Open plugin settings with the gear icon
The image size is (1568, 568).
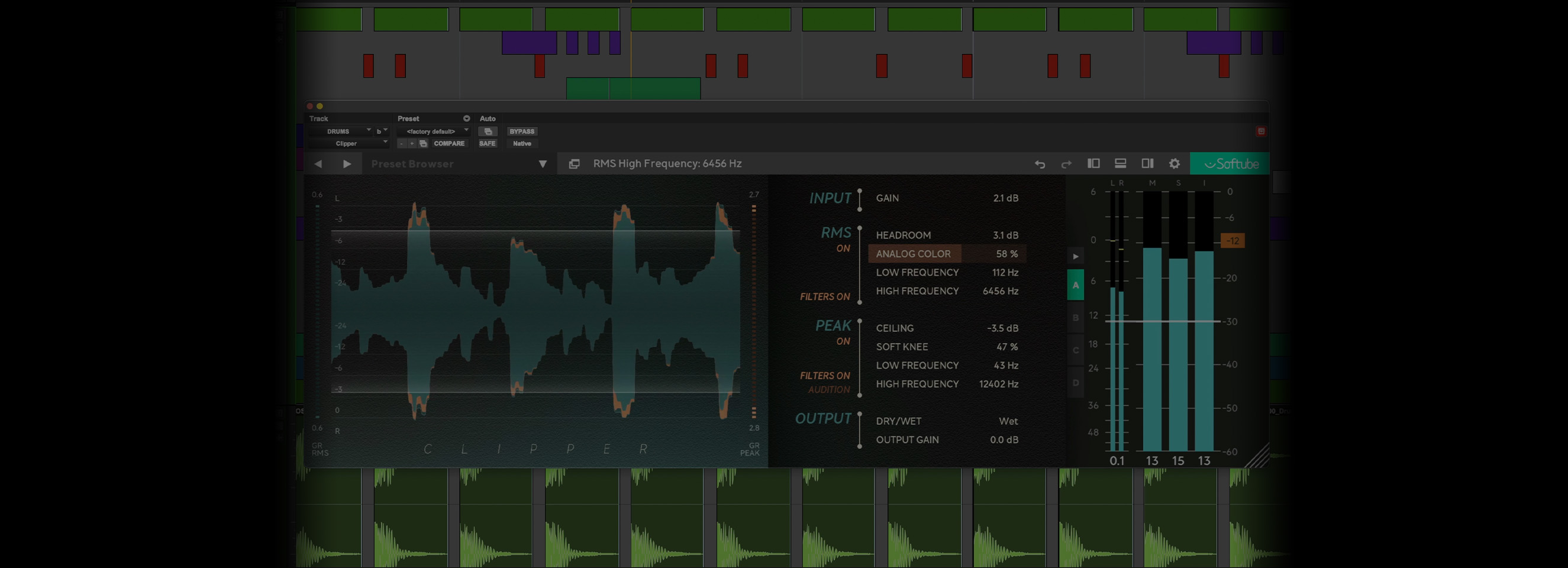(1174, 163)
